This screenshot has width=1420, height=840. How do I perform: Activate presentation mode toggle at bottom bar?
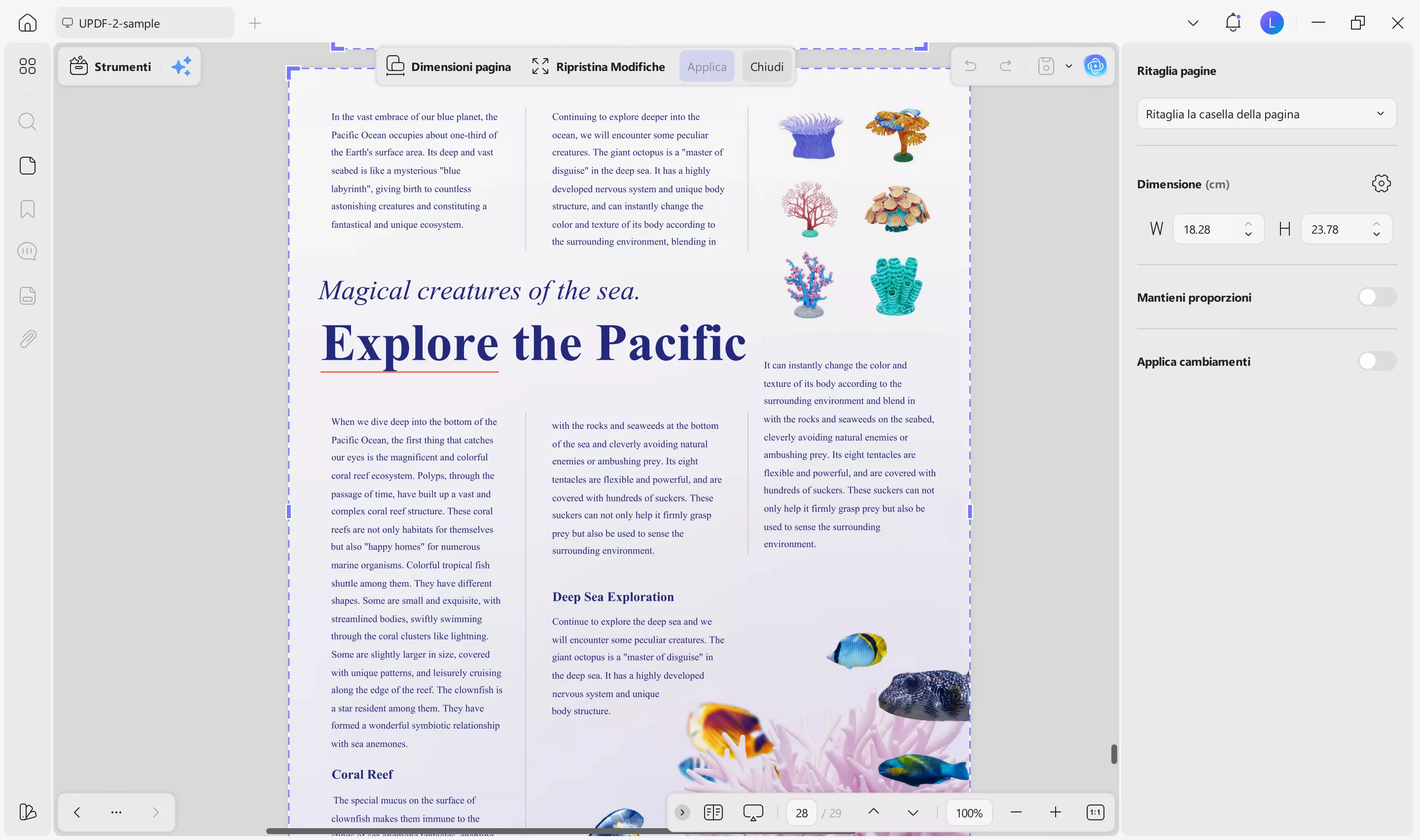(x=753, y=812)
